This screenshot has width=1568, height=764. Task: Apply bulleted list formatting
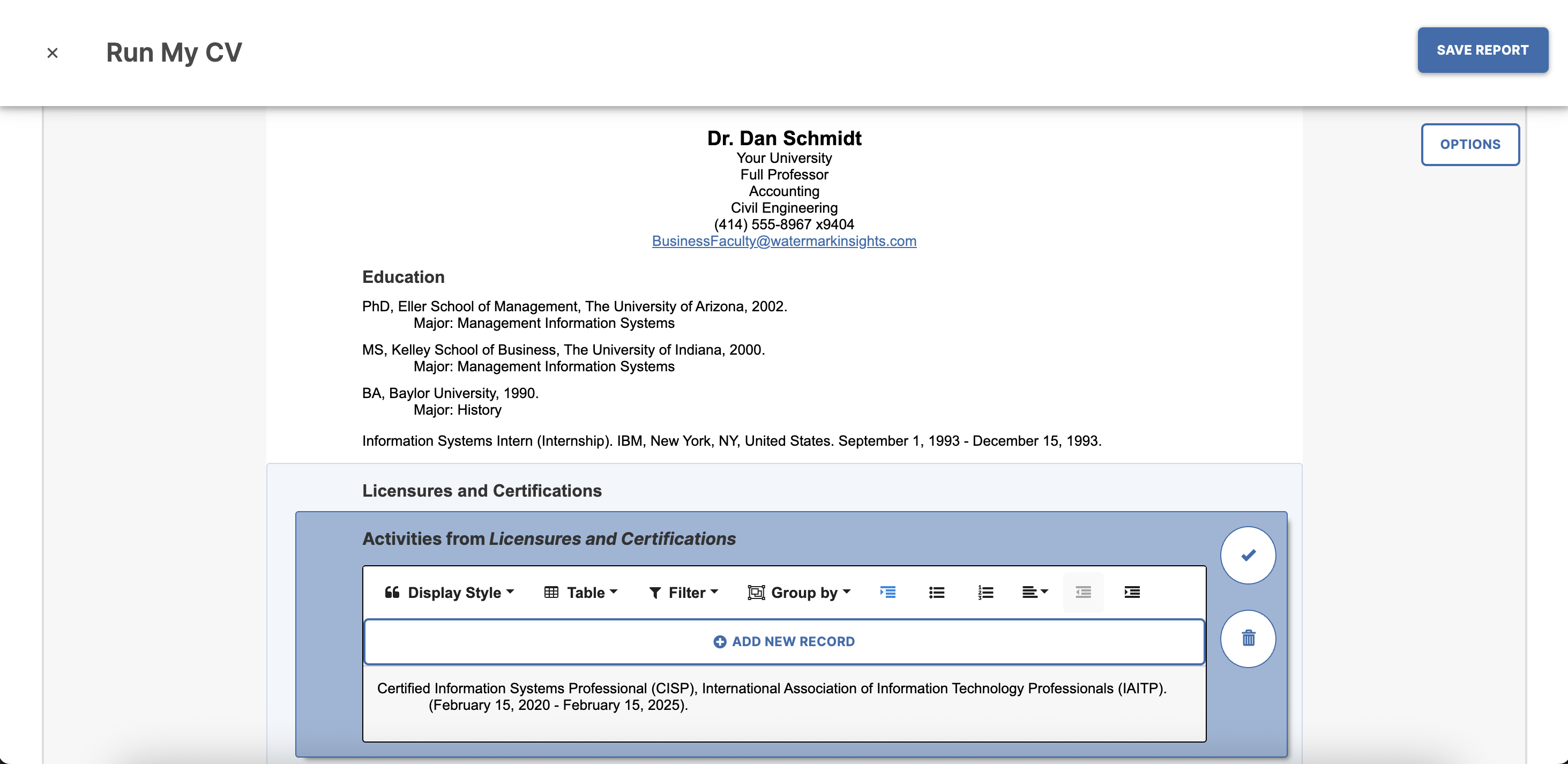point(936,591)
